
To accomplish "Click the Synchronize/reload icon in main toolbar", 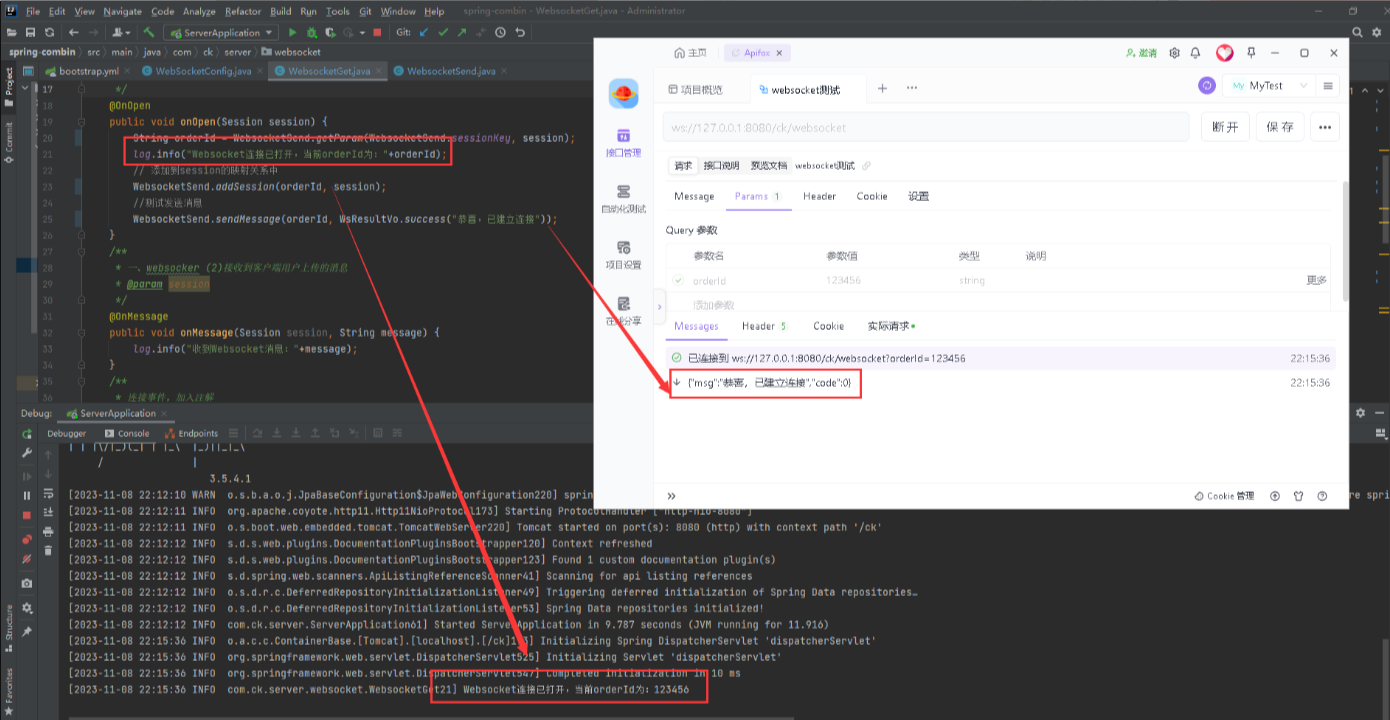I will coord(50,32).
